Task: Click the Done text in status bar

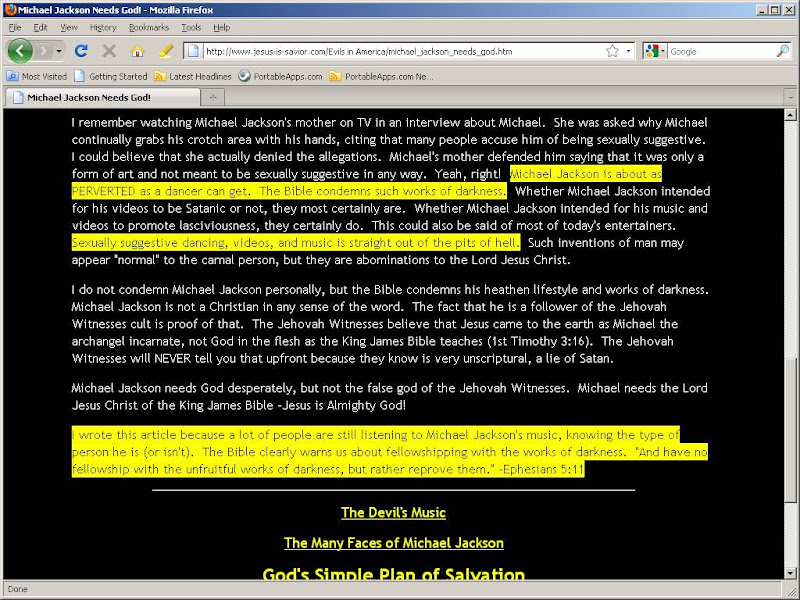Action: pyautogui.click(x=17, y=589)
